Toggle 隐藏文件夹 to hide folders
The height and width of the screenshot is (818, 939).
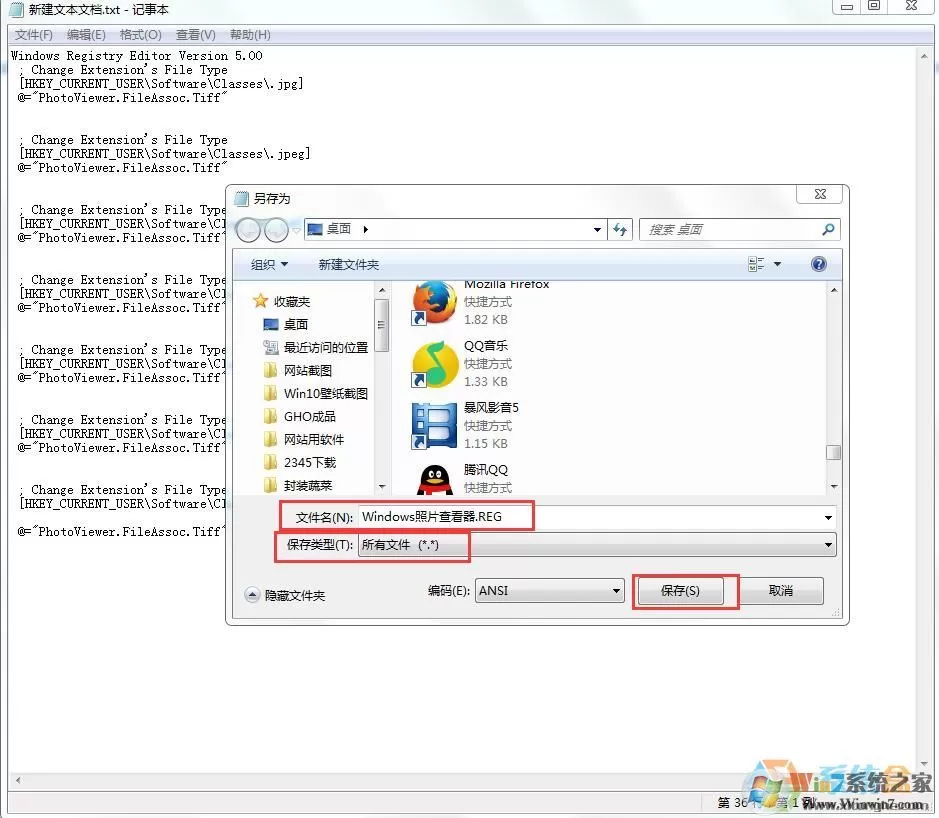(x=286, y=595)
